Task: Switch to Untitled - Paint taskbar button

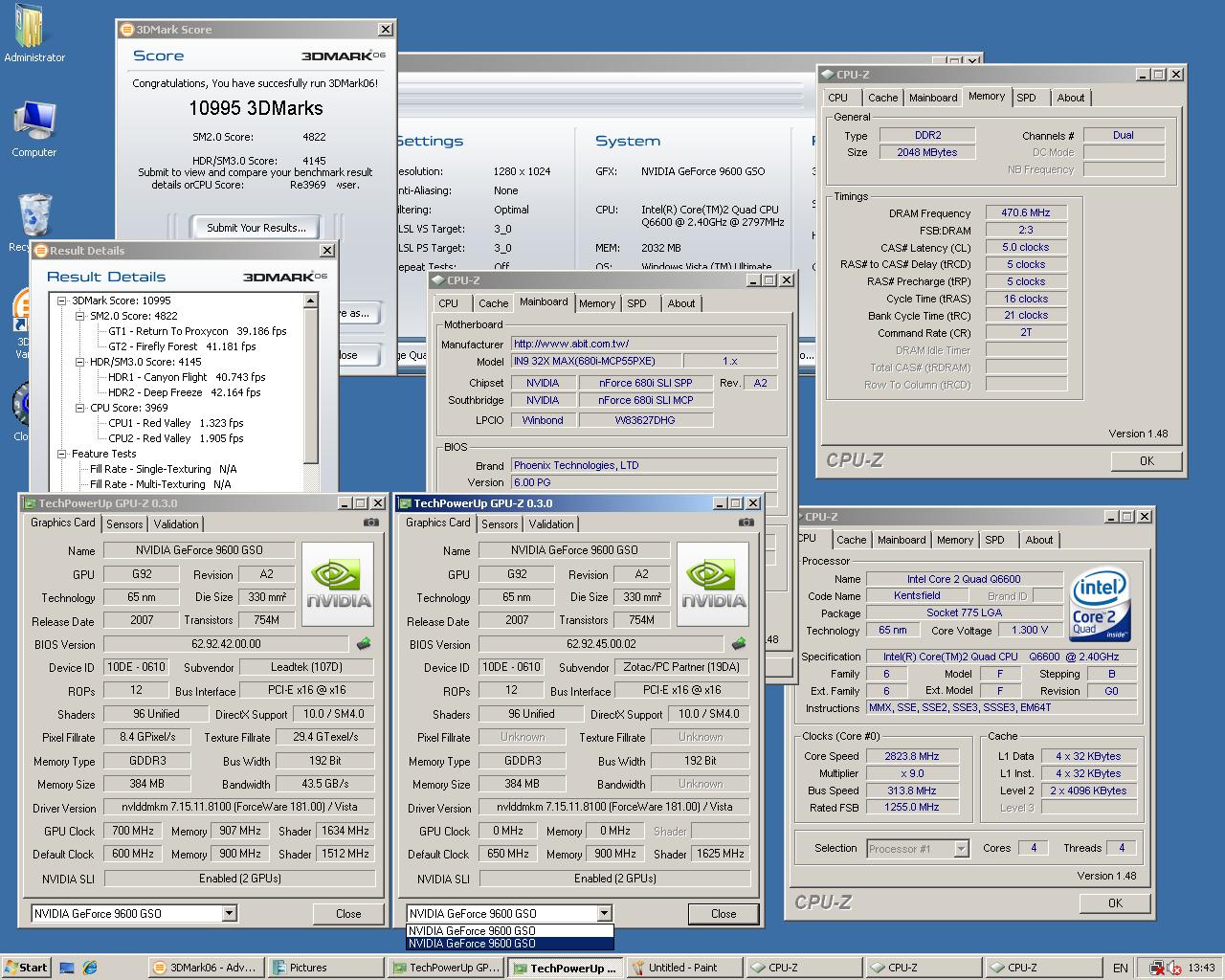Action: 685,968
